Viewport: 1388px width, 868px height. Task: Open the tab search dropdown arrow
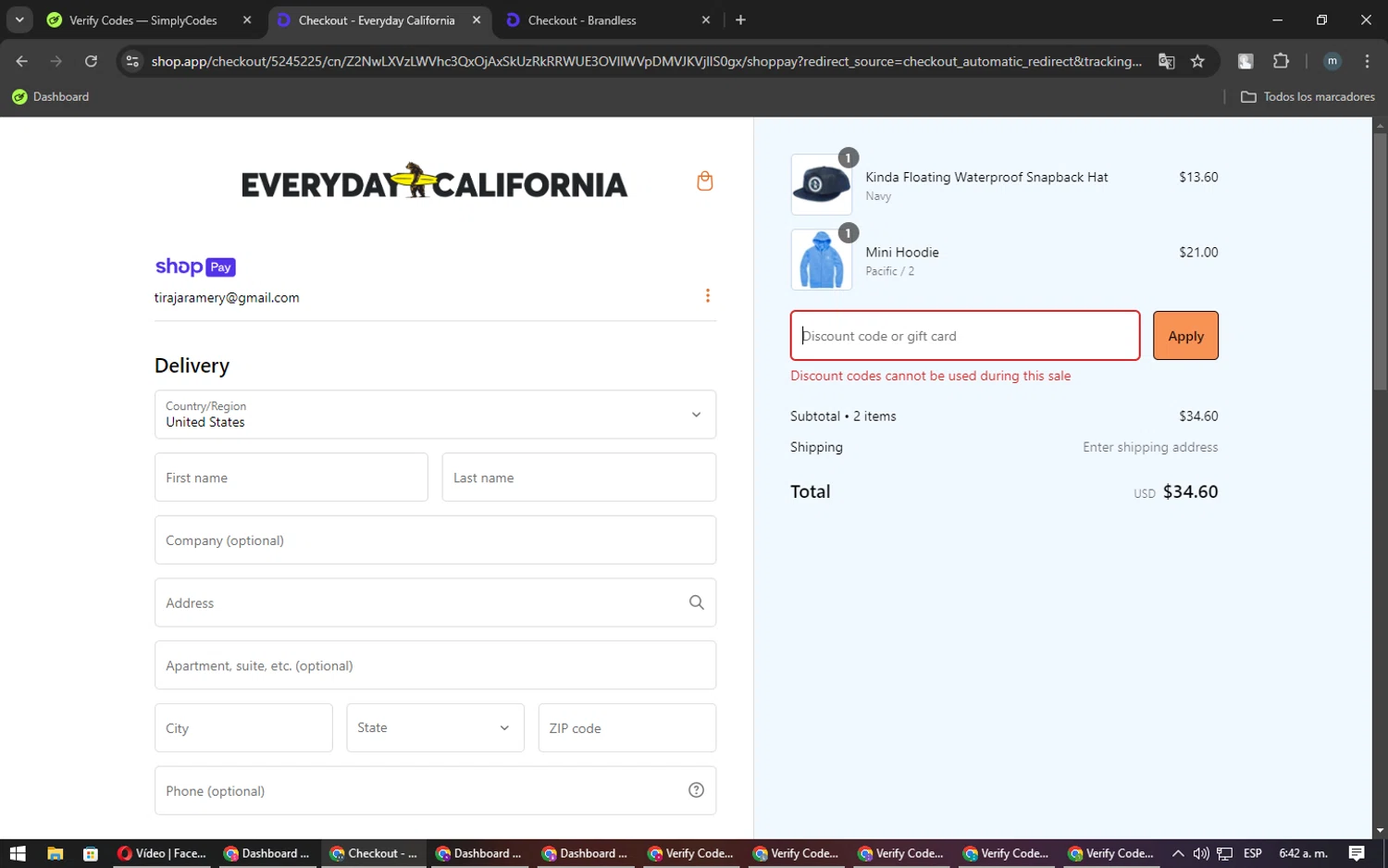(x=19, y=19)
